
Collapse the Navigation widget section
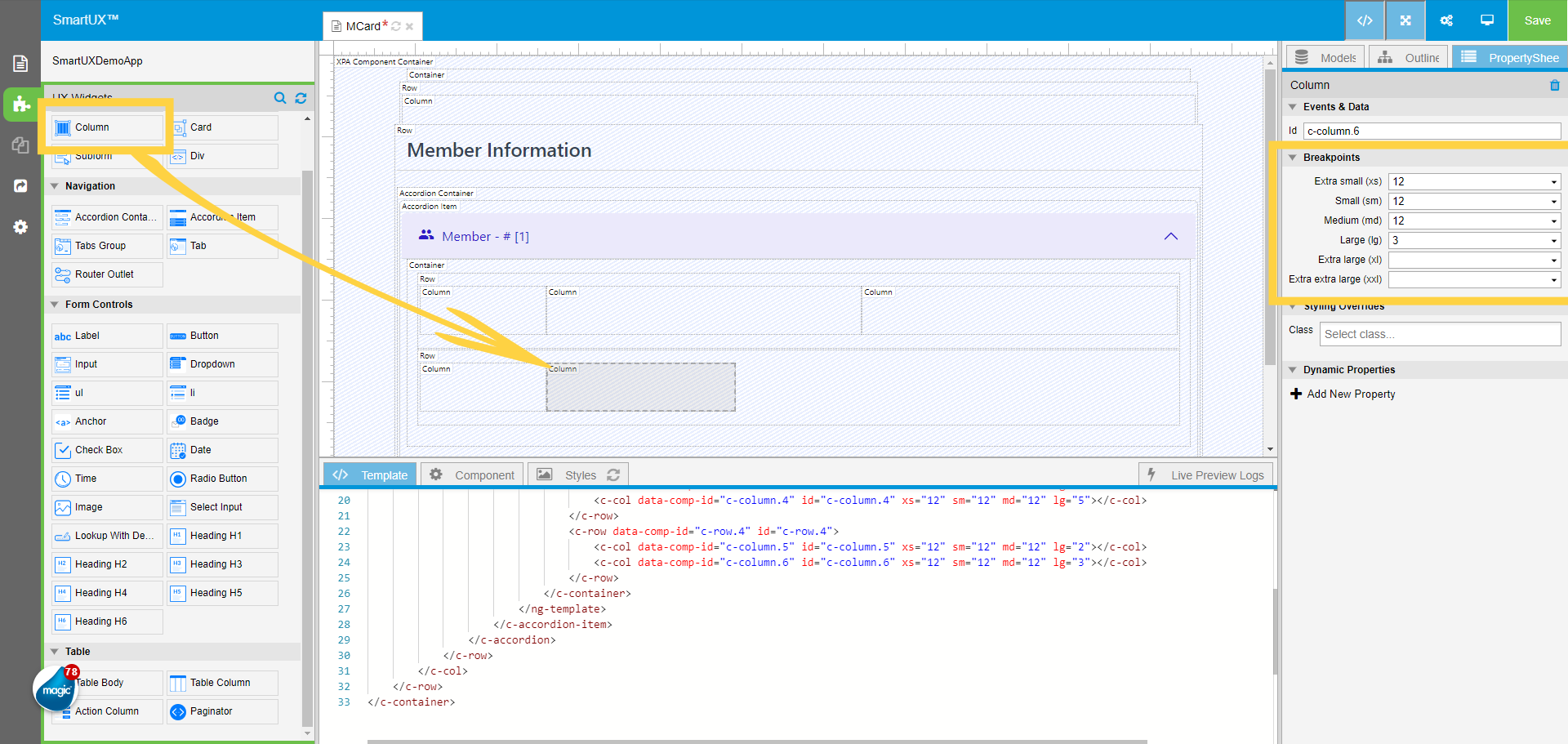coord(55,186)
